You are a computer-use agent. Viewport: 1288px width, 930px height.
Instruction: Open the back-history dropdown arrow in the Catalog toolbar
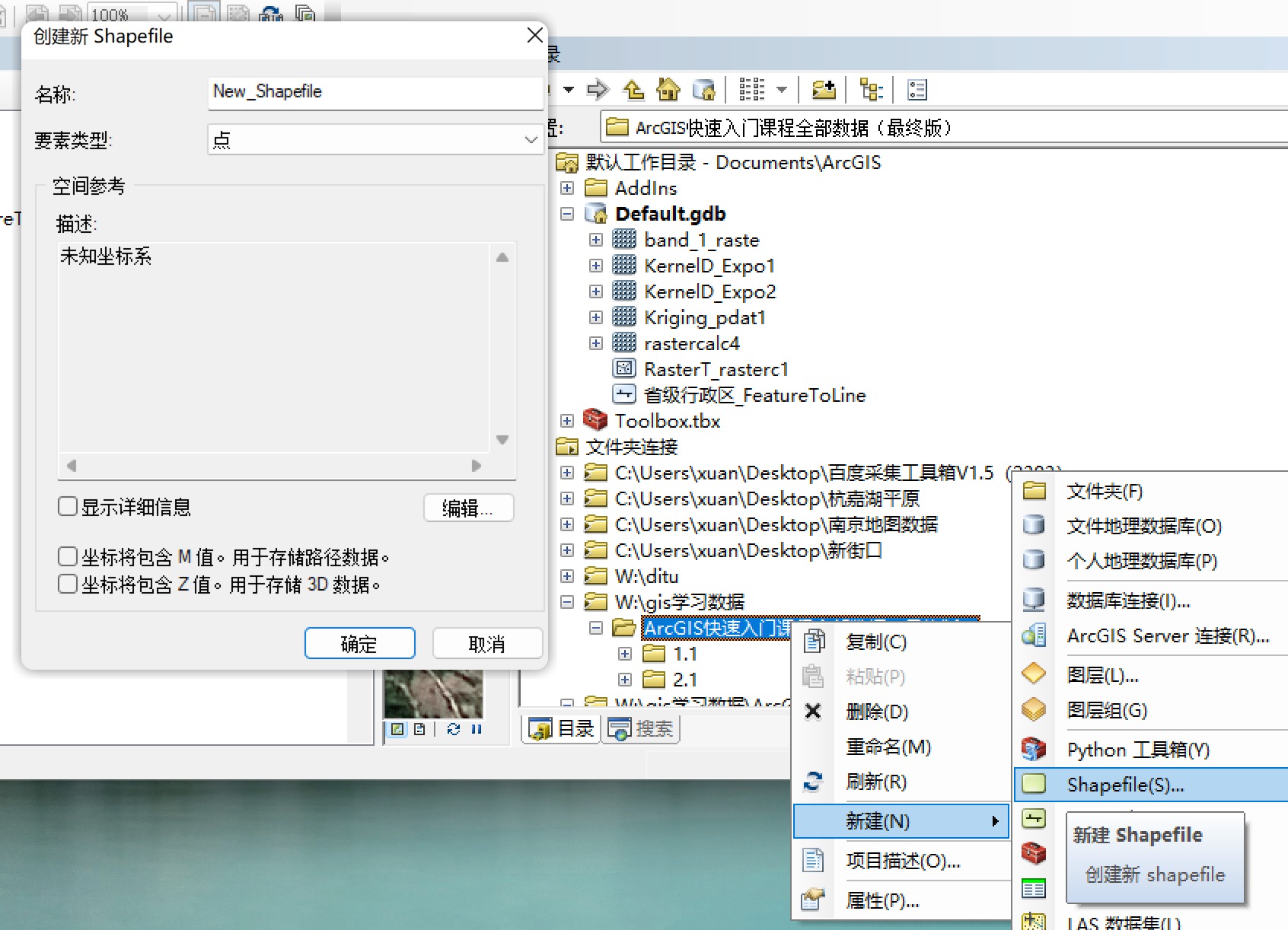coord(568,90)
